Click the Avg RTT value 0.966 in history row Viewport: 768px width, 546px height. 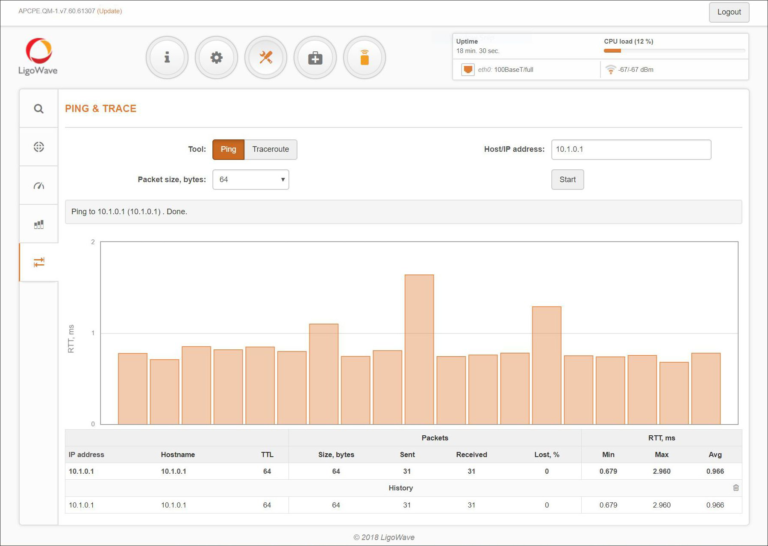pyautogui.click(x=715, y=505)
